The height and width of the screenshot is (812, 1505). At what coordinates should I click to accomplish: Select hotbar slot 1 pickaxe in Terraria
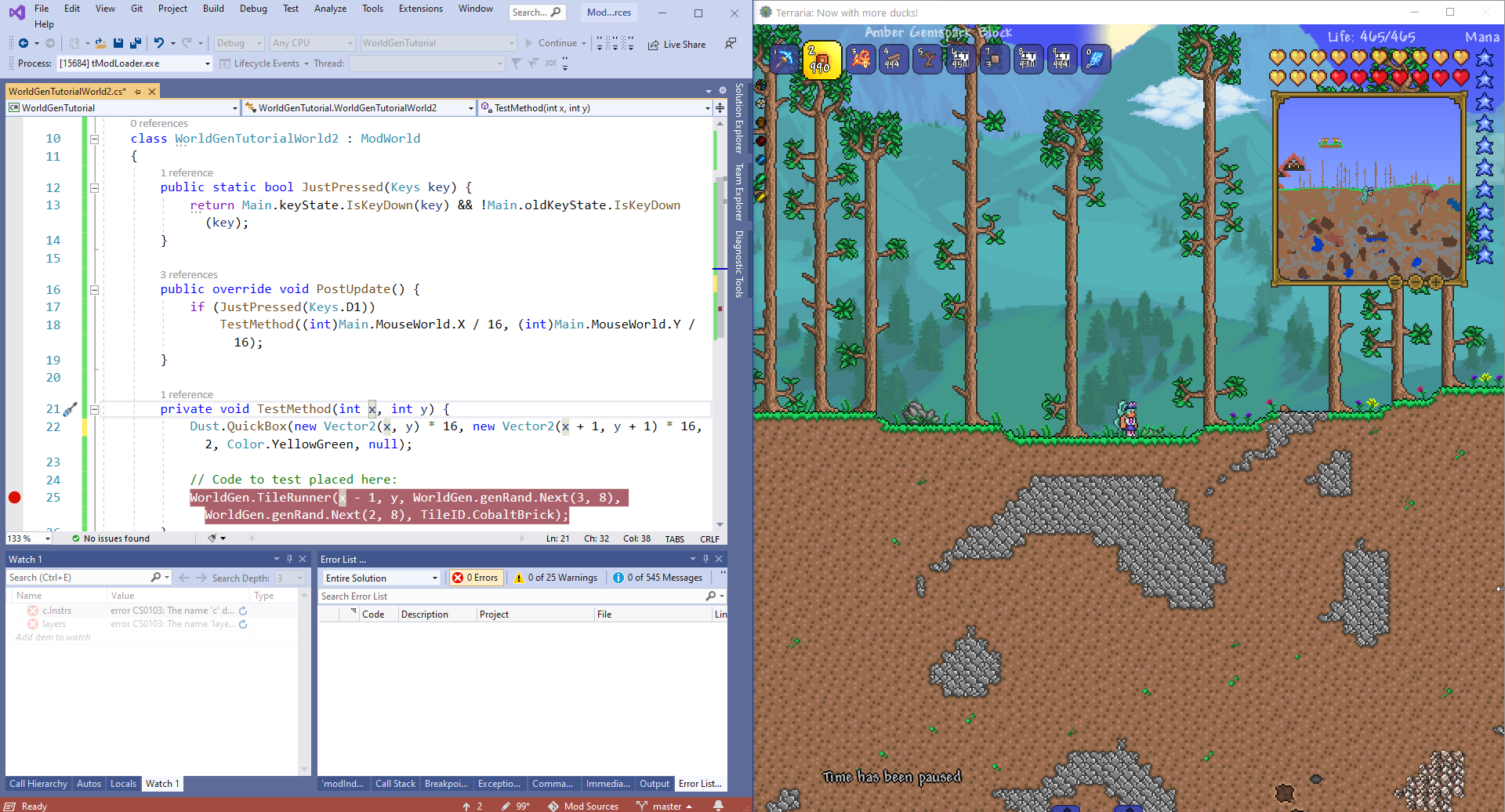[x=784, y=59]
